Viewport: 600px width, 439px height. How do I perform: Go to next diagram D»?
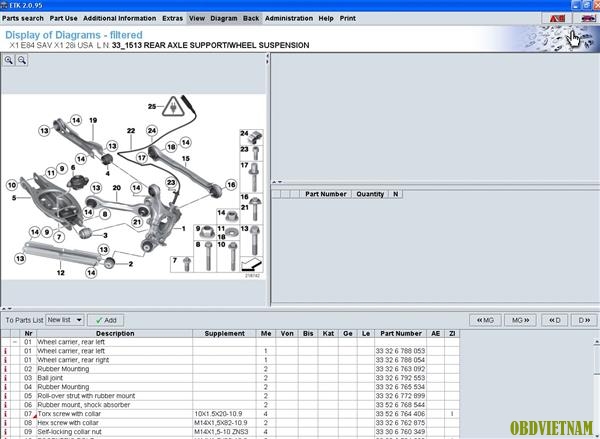click(584, 320)
